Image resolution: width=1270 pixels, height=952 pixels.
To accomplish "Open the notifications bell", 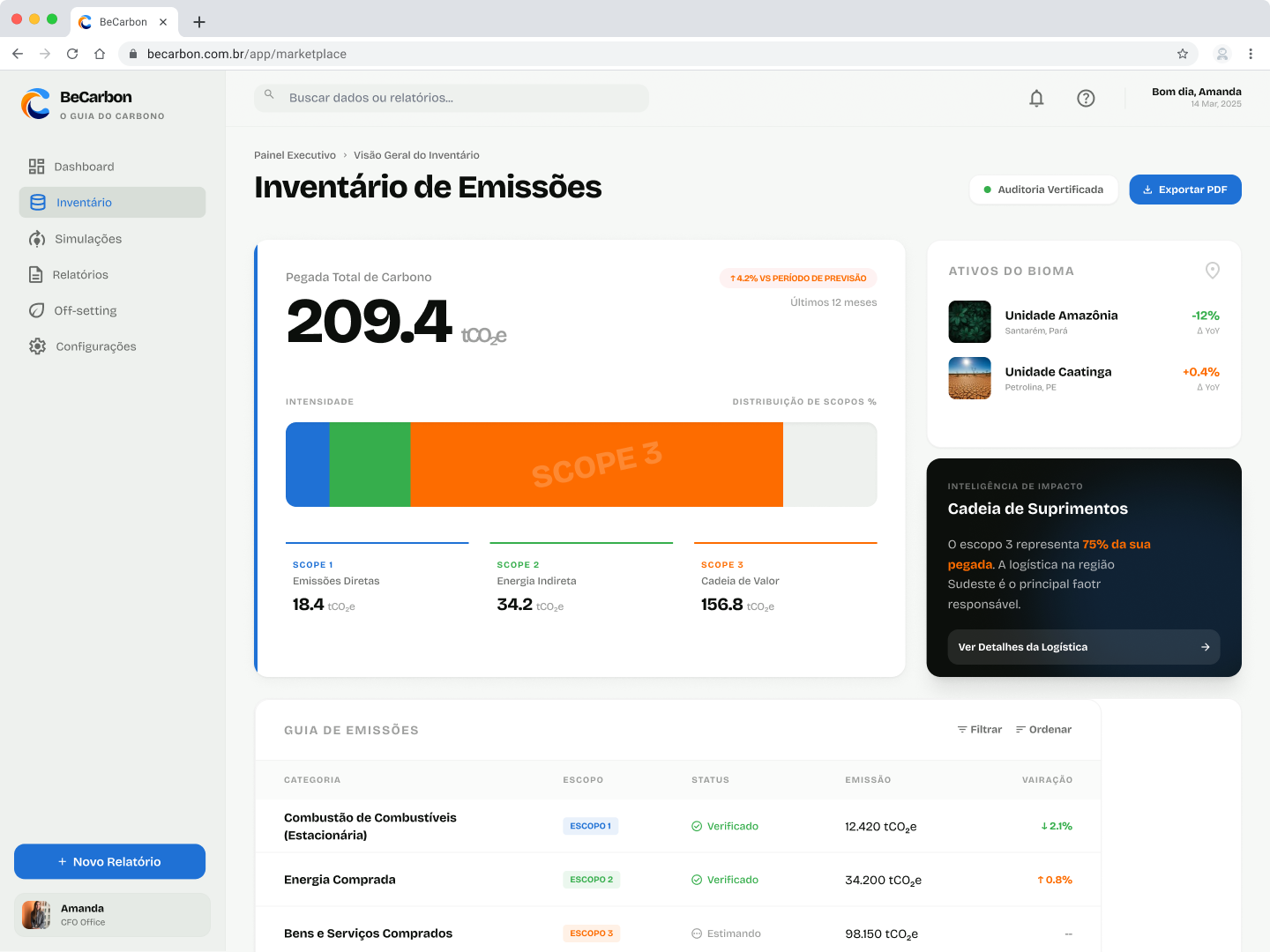I will point(1036,98).
